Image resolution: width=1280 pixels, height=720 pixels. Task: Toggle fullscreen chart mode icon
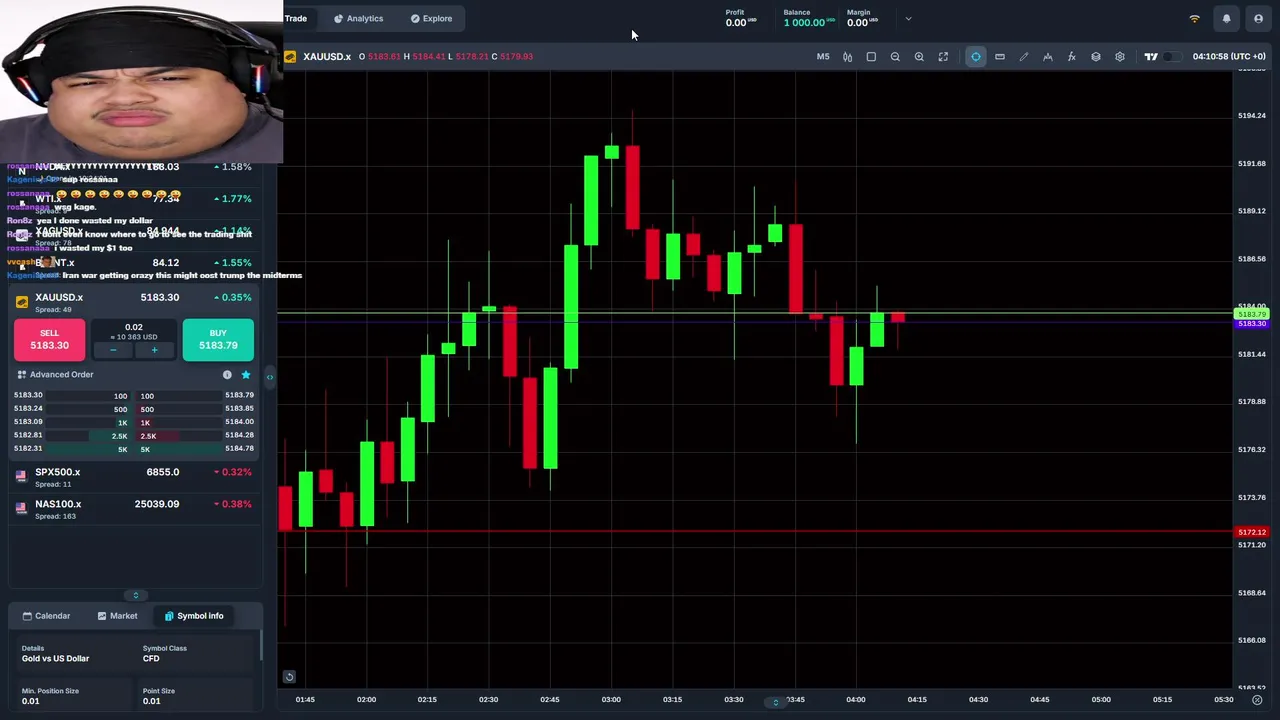[x=943, y=57]
